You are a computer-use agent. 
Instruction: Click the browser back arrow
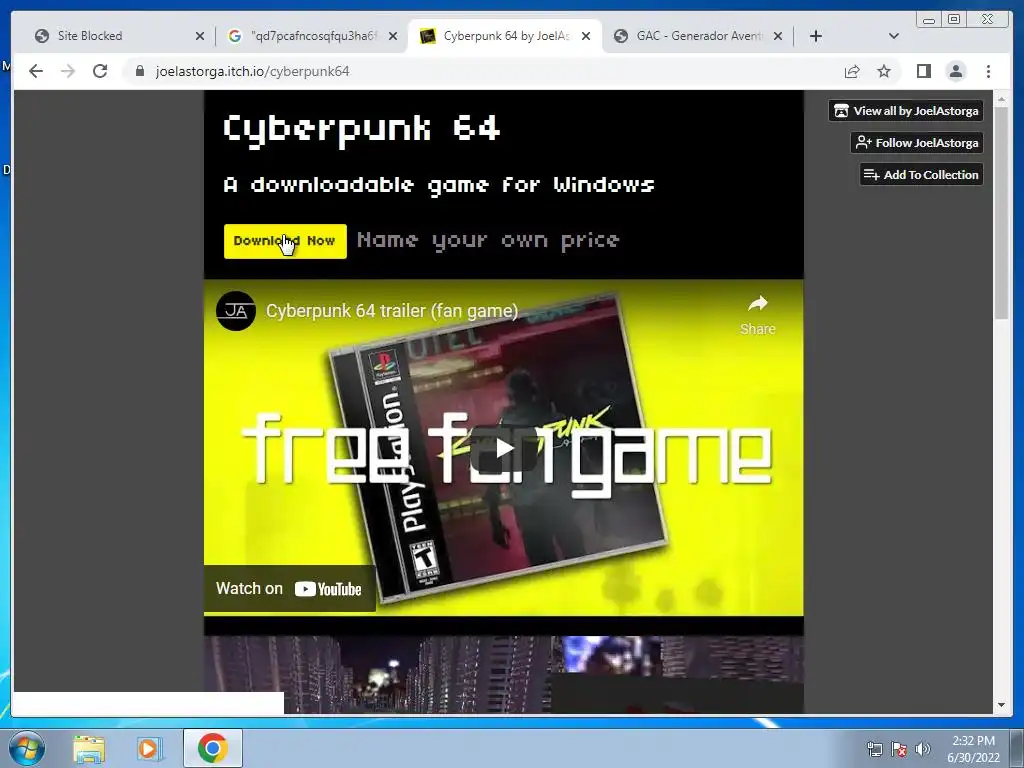point(36,71)
